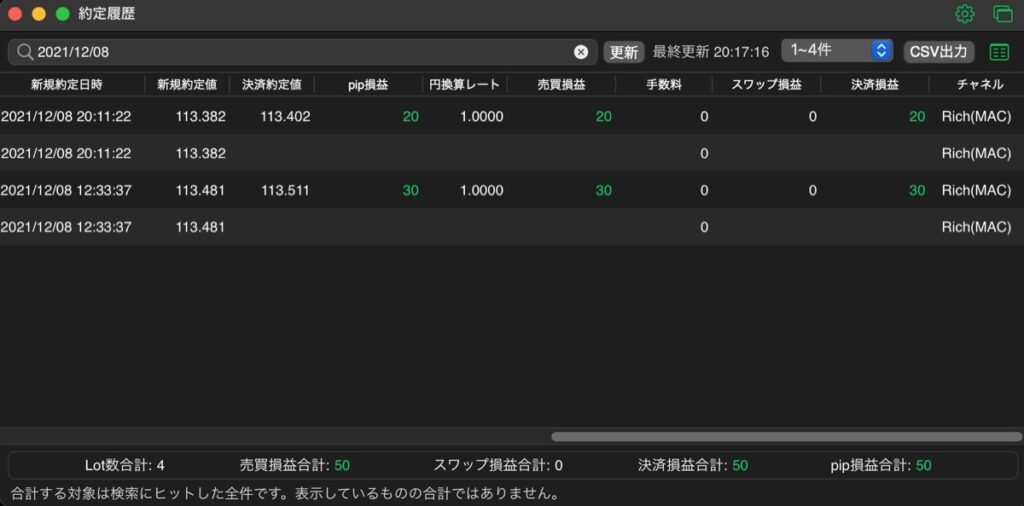
Task: Click the チャネル column header
Action: coord(980,84)
